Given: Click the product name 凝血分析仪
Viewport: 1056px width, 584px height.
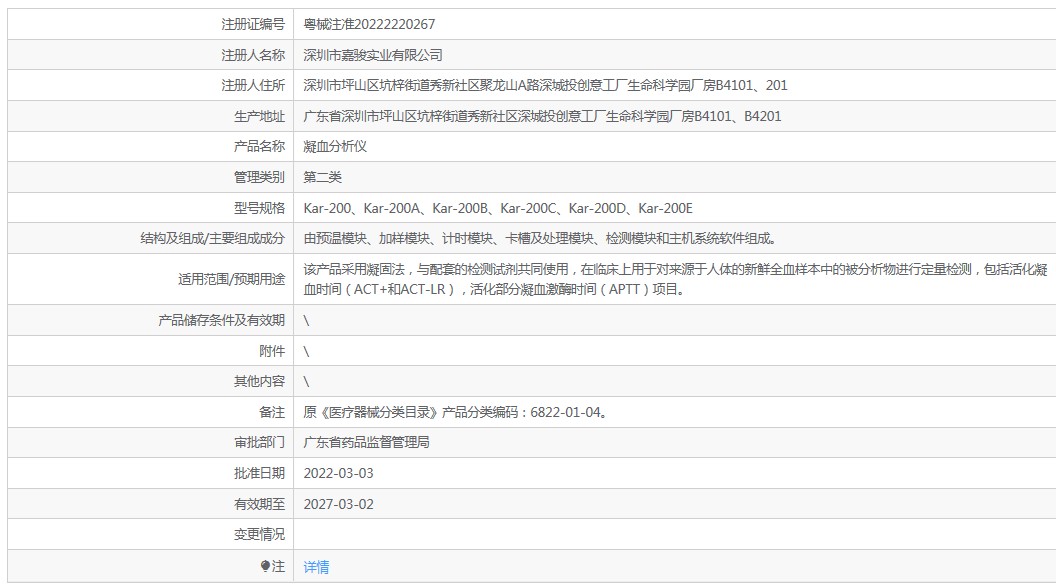Looking at the screenshot, I should tap(335, 146).
